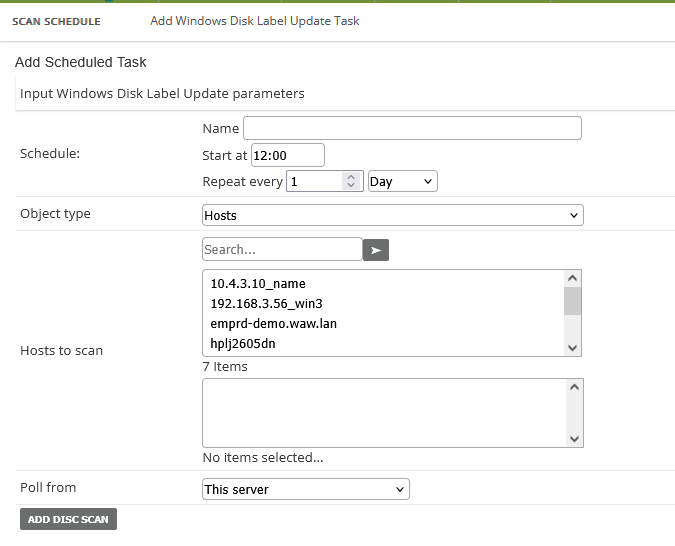Focus the Start at time field
The width and height of the screenshot is (675, 546).
point(287,155)
